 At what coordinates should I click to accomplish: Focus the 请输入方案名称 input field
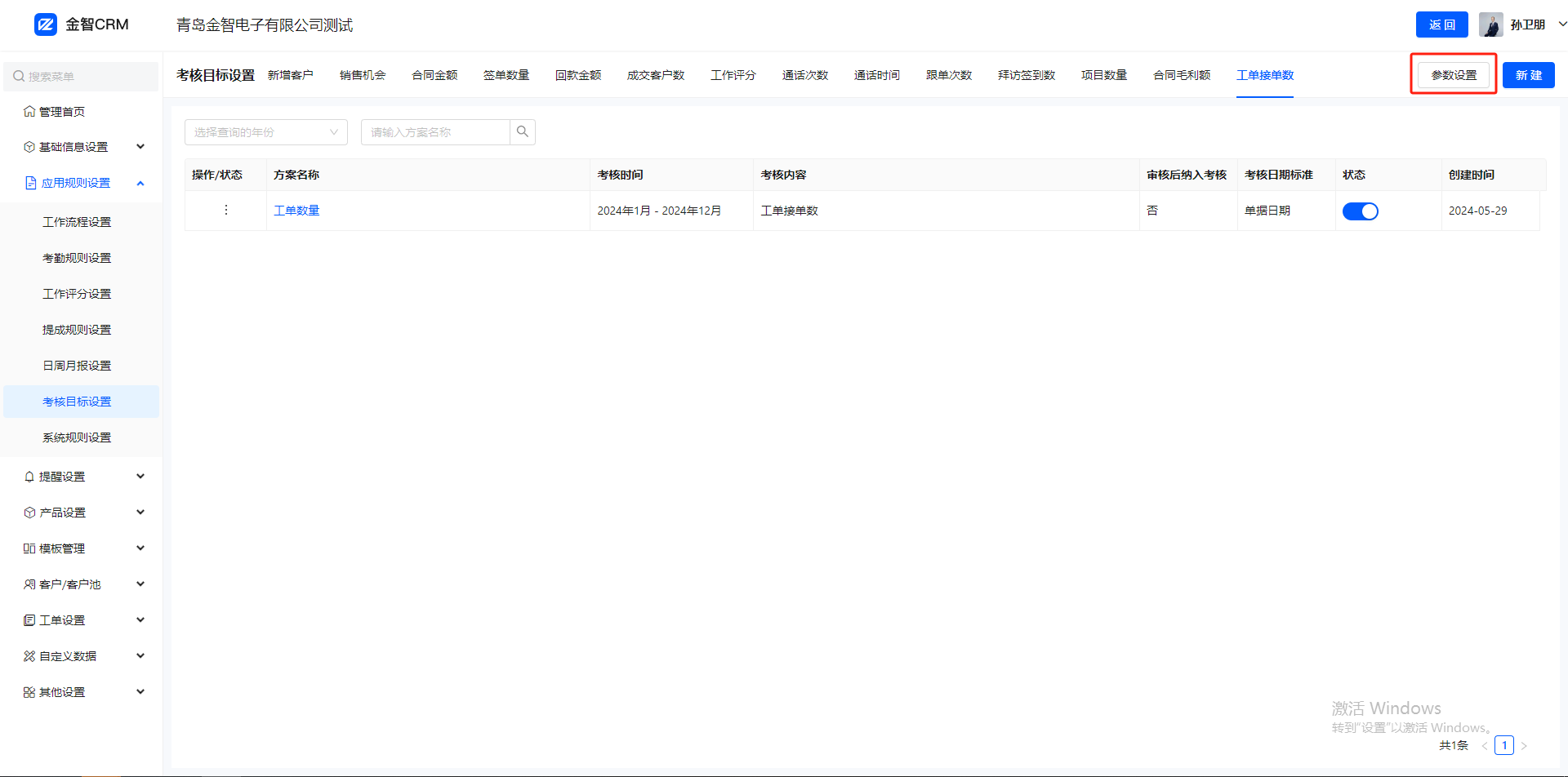[435, 132]
